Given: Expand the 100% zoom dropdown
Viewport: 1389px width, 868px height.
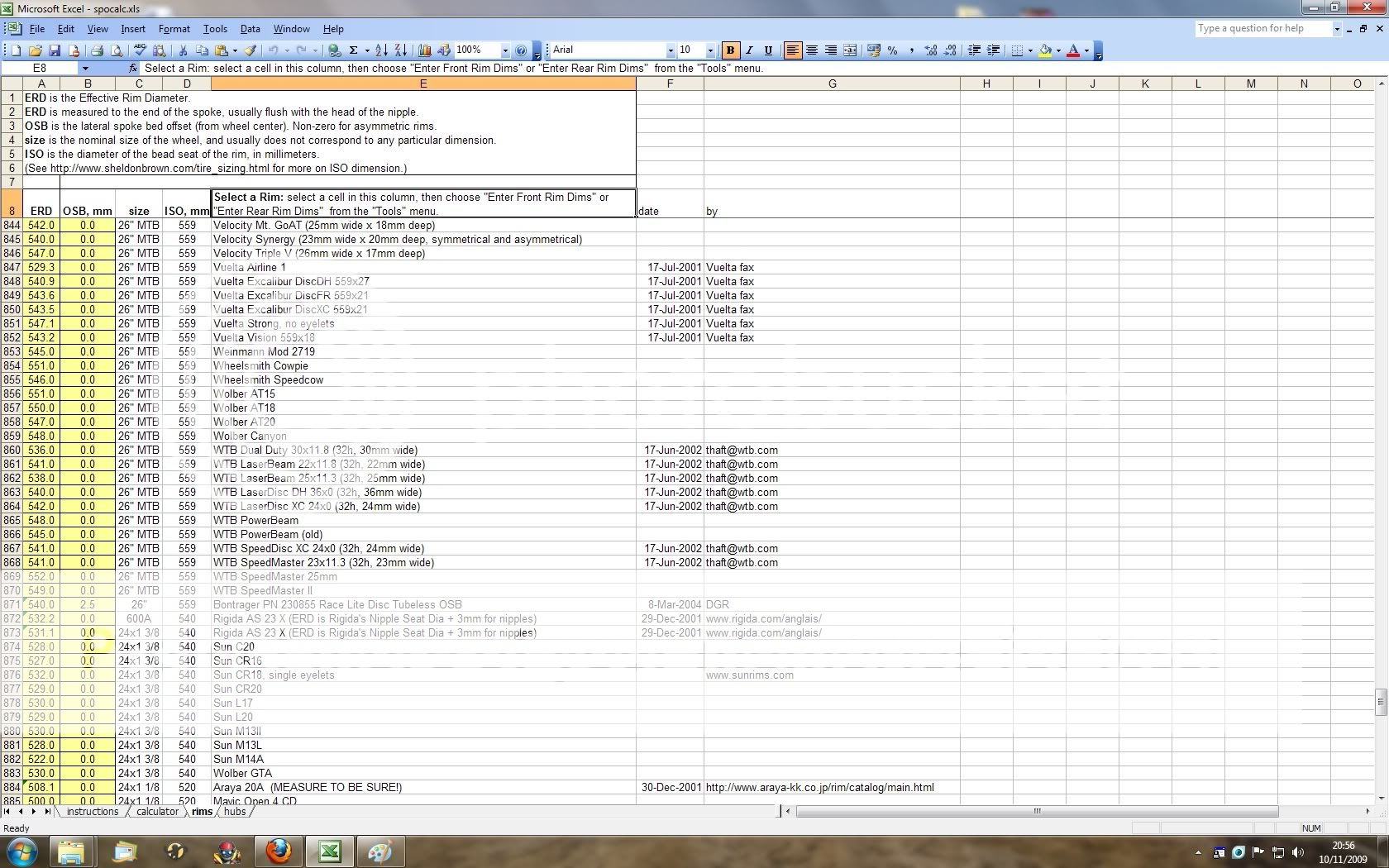Looking at the screenshot, I should 504,50.
